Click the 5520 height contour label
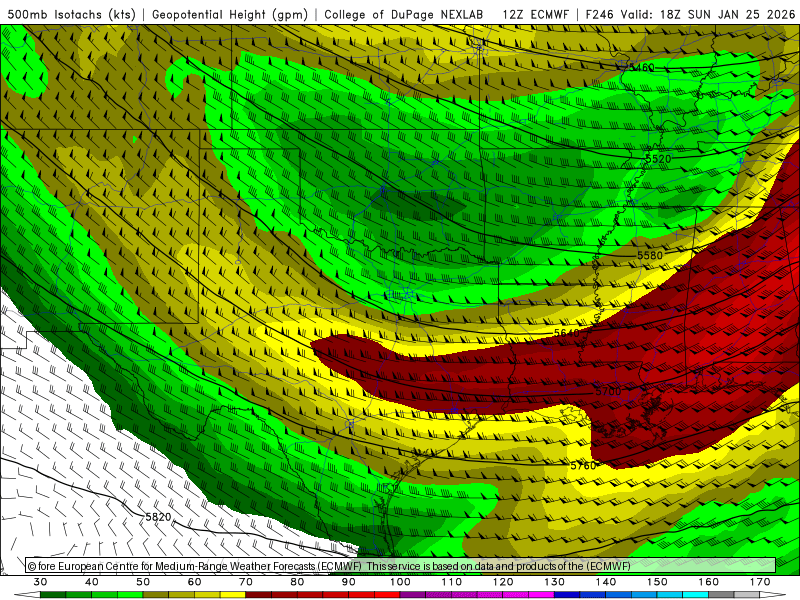This screenshot has height=600, width=800. [x=658, y=159]
